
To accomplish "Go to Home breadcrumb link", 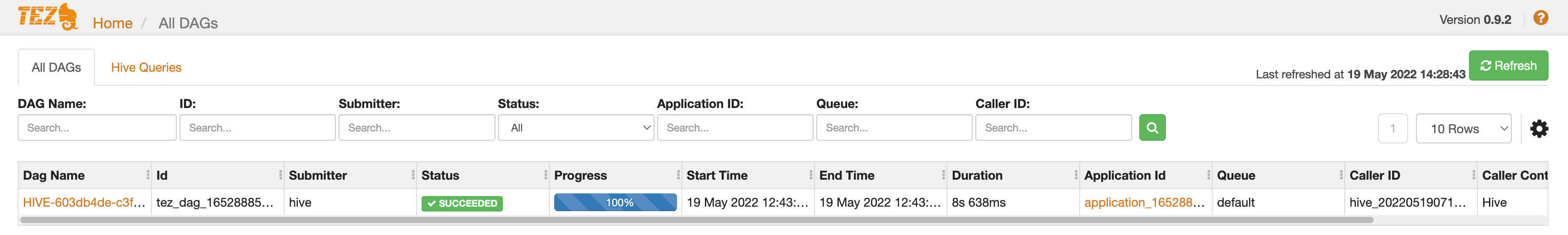I will [x=113, y=23].
